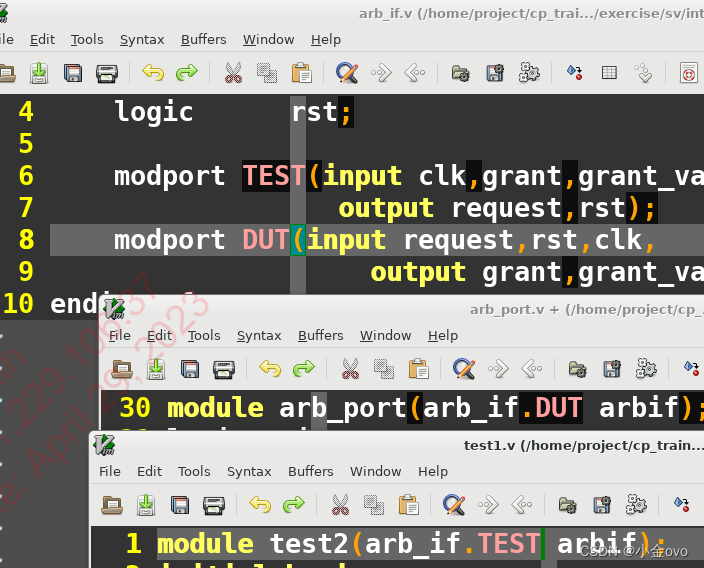Open Help menu in test1.v window
704x568 pixels.
coord(433,472)
